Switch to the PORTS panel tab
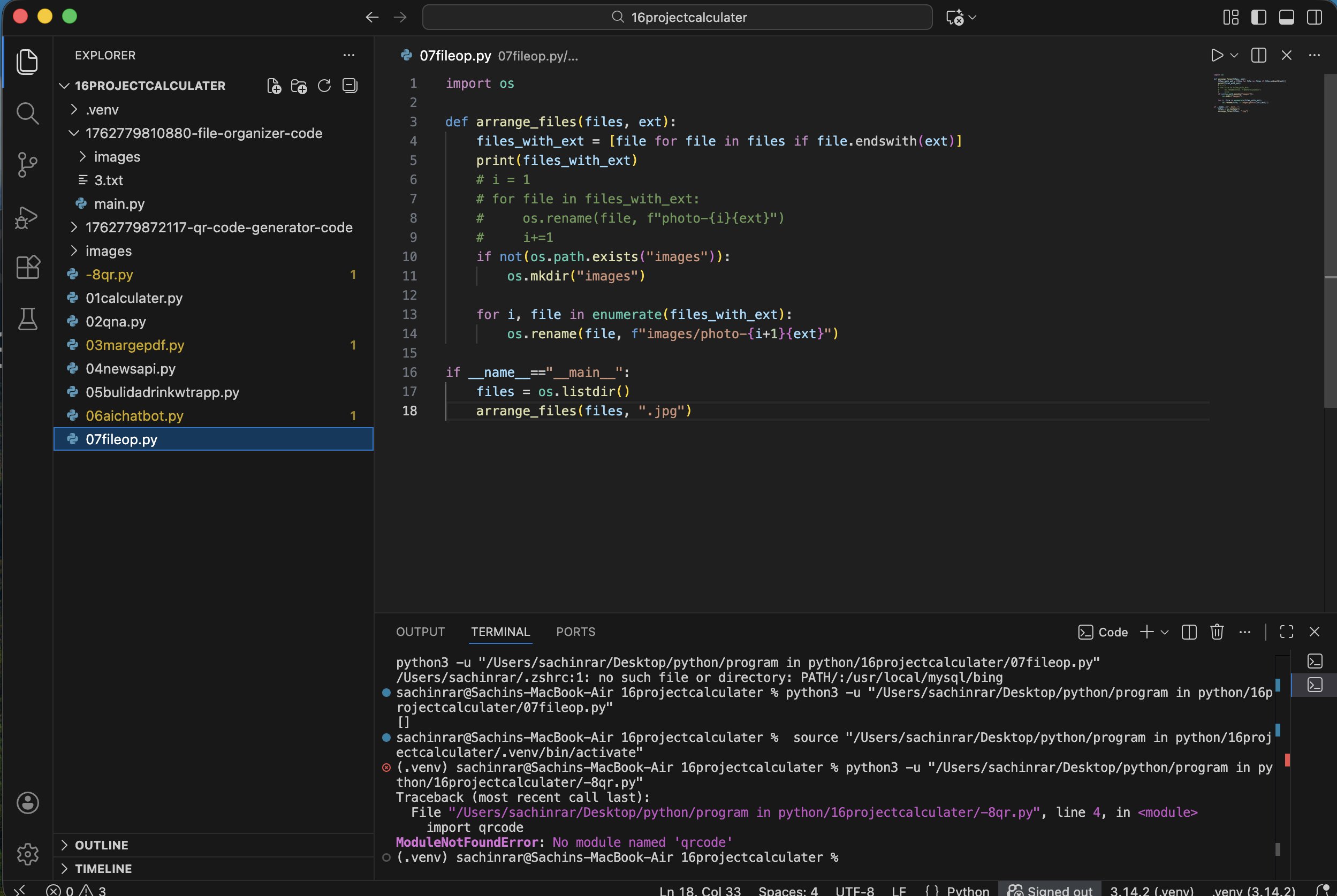 point(575,632)
